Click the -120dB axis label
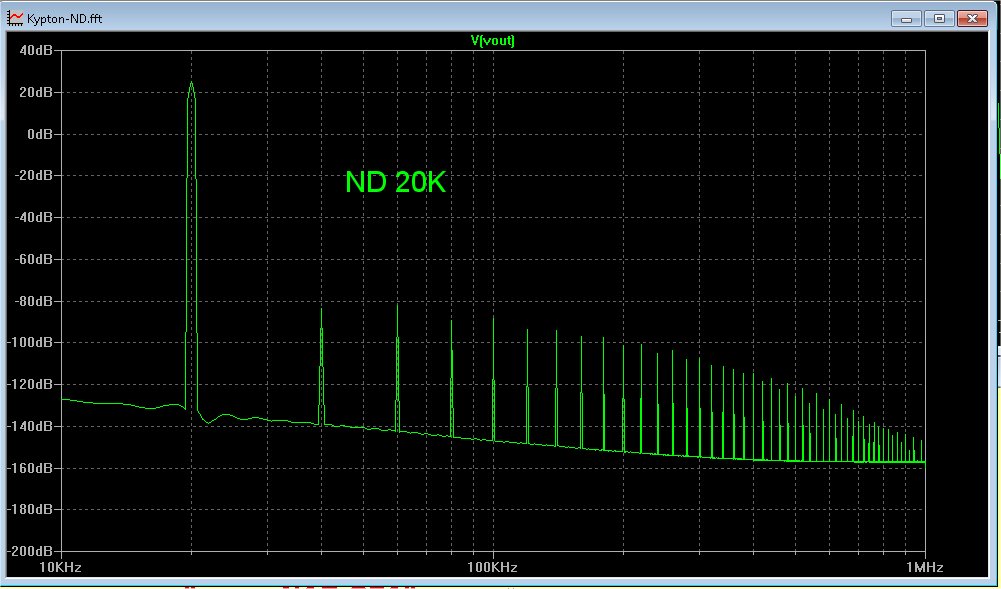 (x=31, y=384)
